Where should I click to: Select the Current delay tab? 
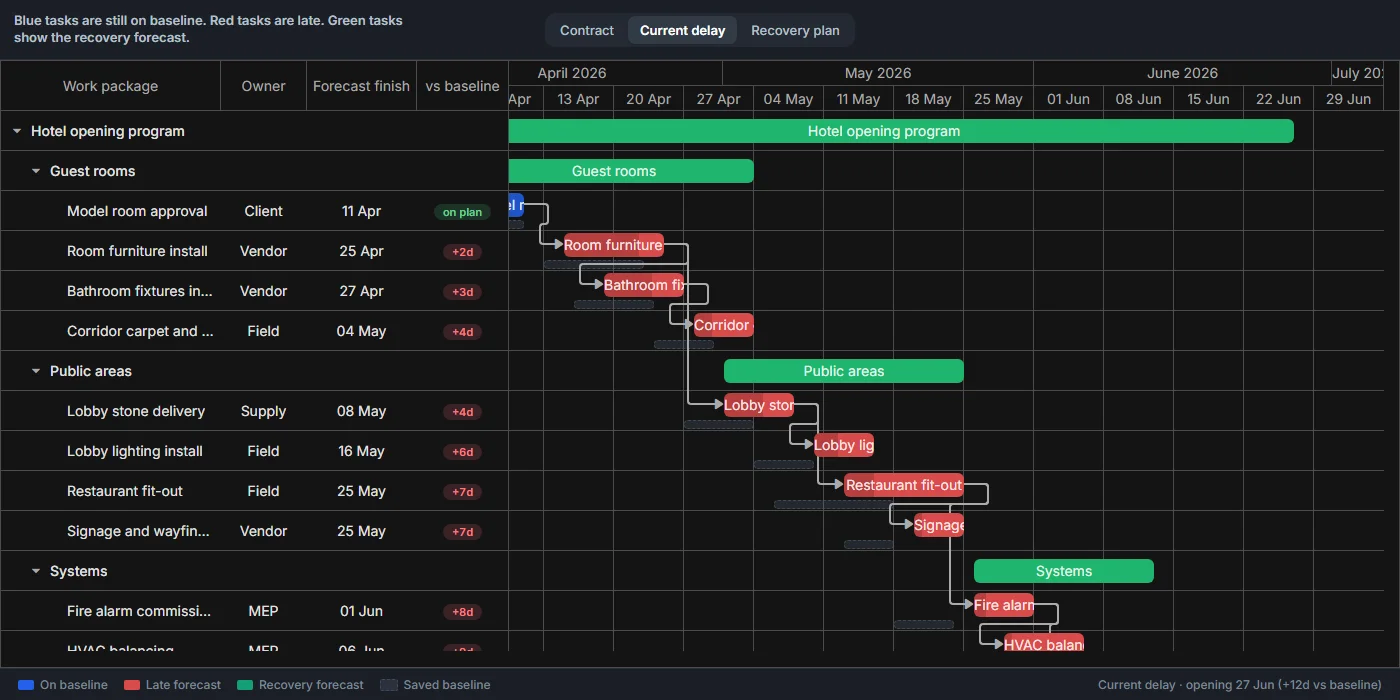point(682,30)
